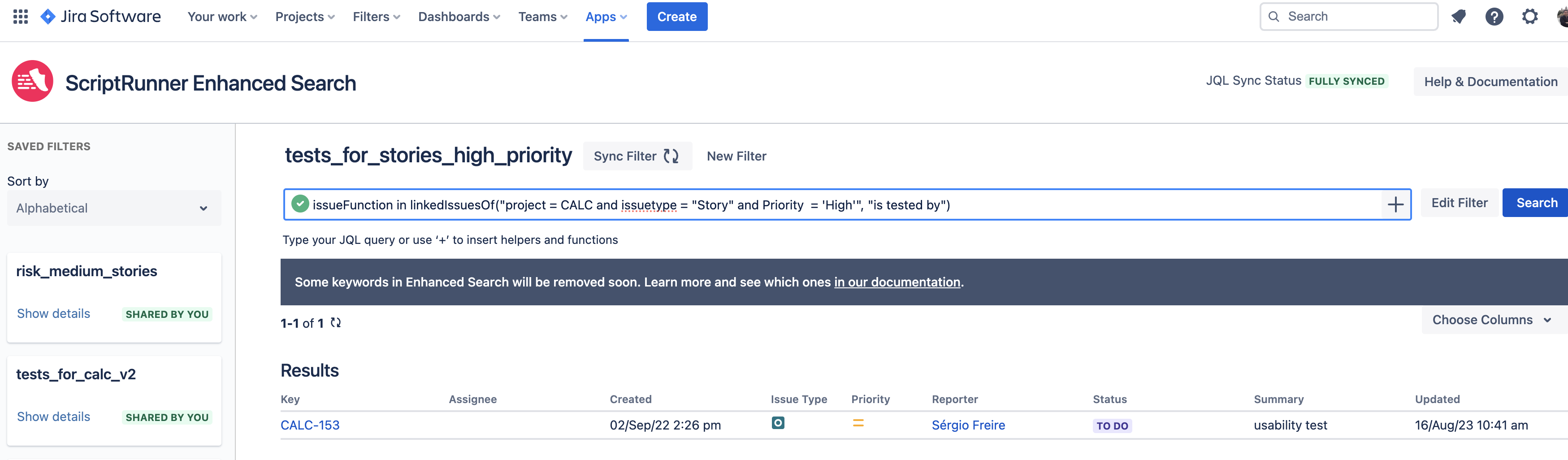
Task: Click the Key column header
Action: coord(290,400)
